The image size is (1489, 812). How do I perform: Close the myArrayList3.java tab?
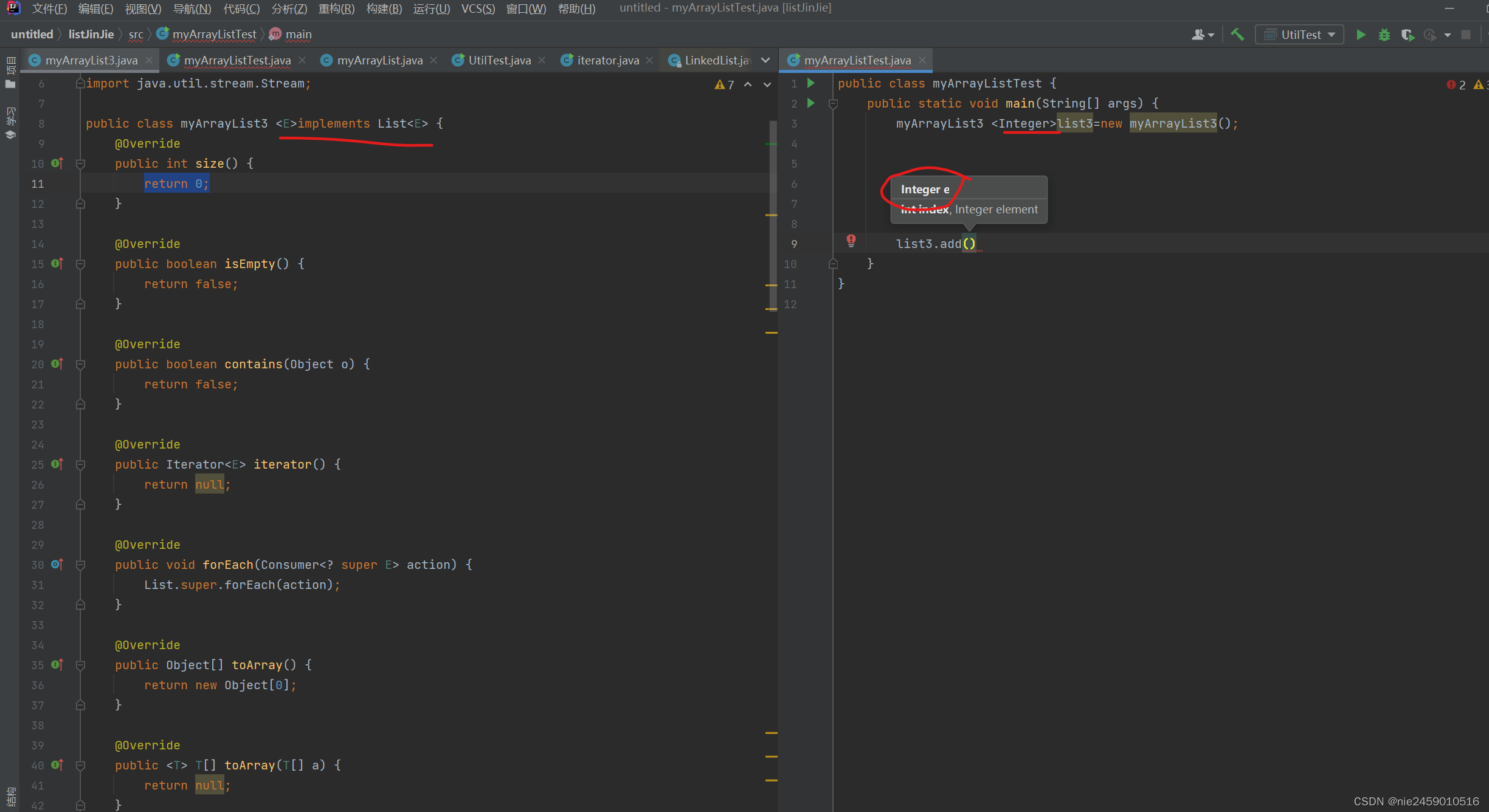[x=148, y=60]
